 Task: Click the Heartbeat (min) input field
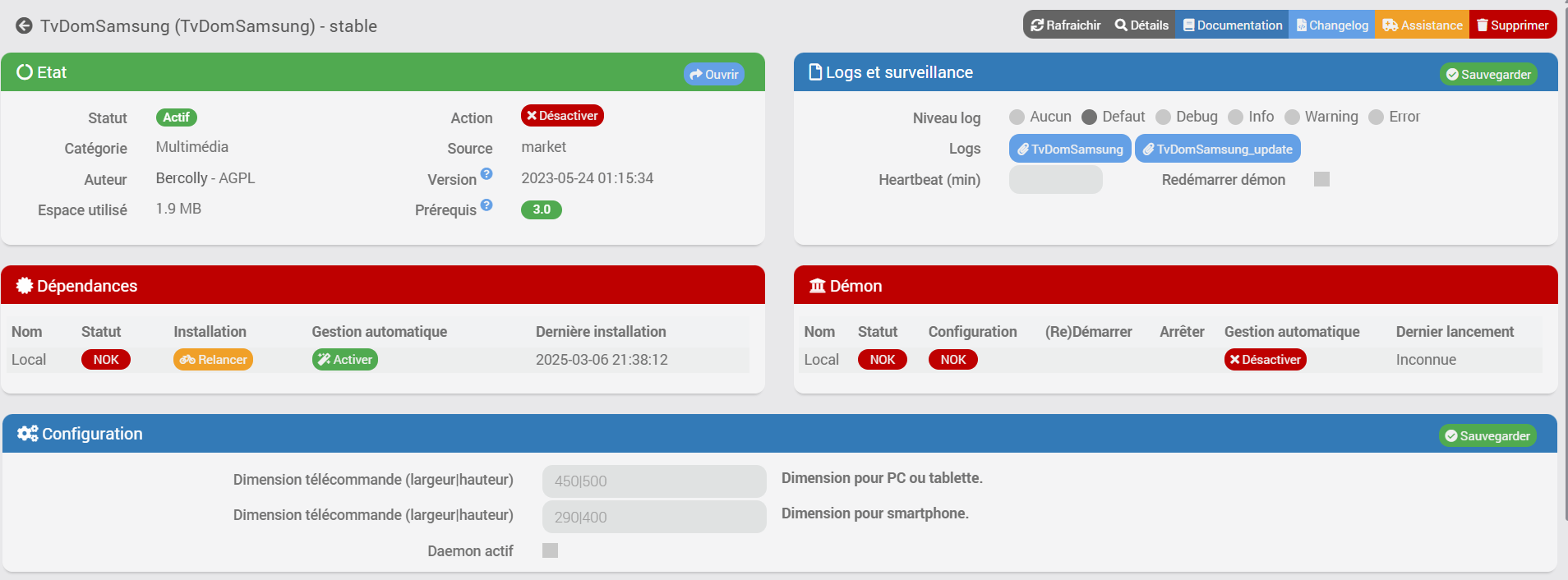coord(1055,179)
